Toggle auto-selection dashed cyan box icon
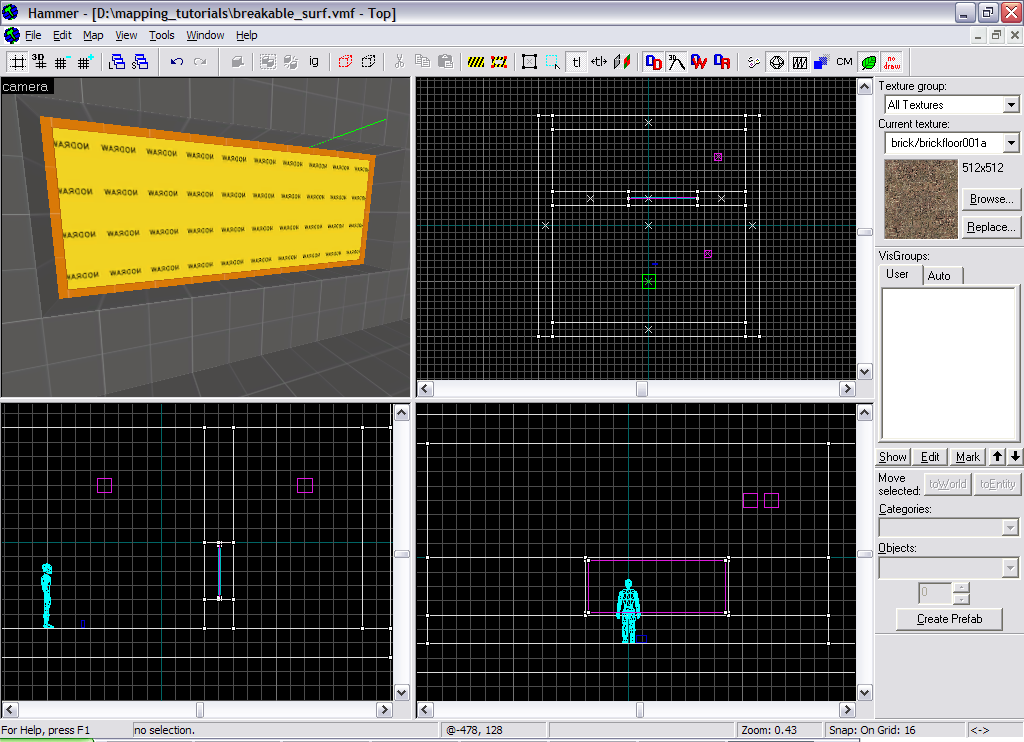1024x742 pixels. pyautogui.click(x=552, y=62)
